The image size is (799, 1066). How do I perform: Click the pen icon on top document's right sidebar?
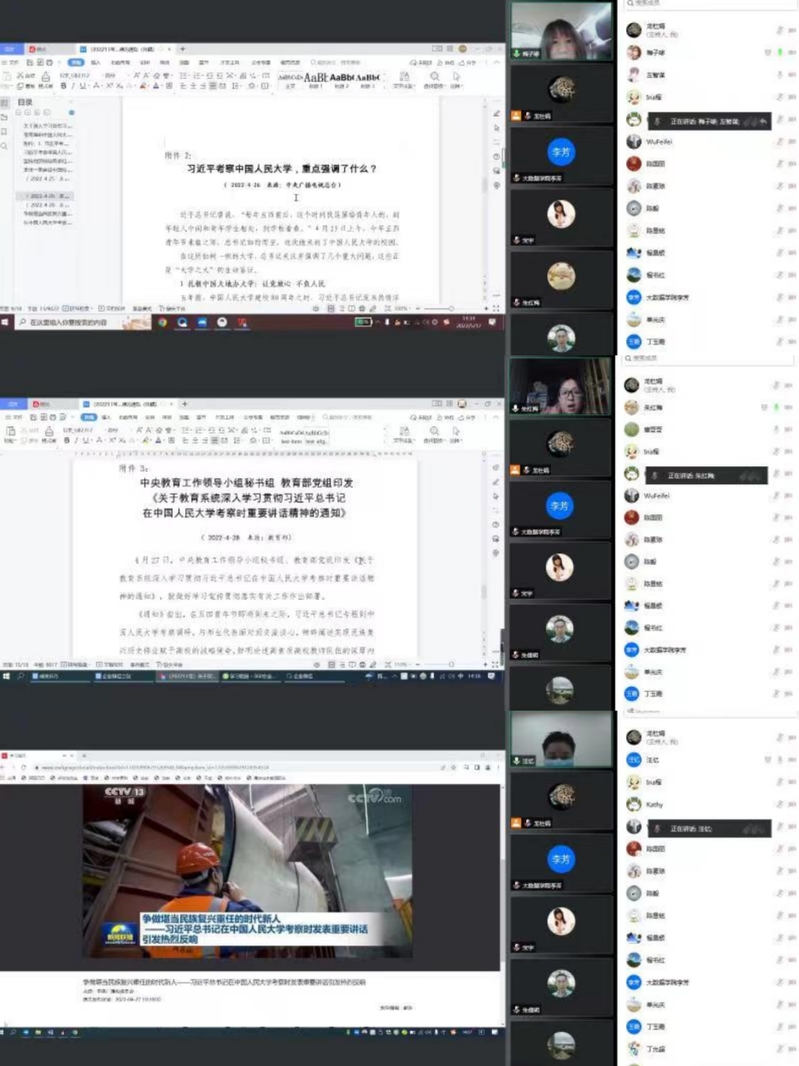pyautogui.click(x=497, y=114)
